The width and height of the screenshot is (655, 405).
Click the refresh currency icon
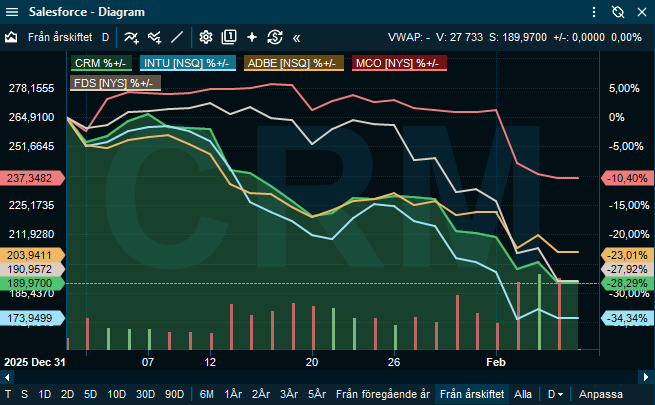(275, 37)
